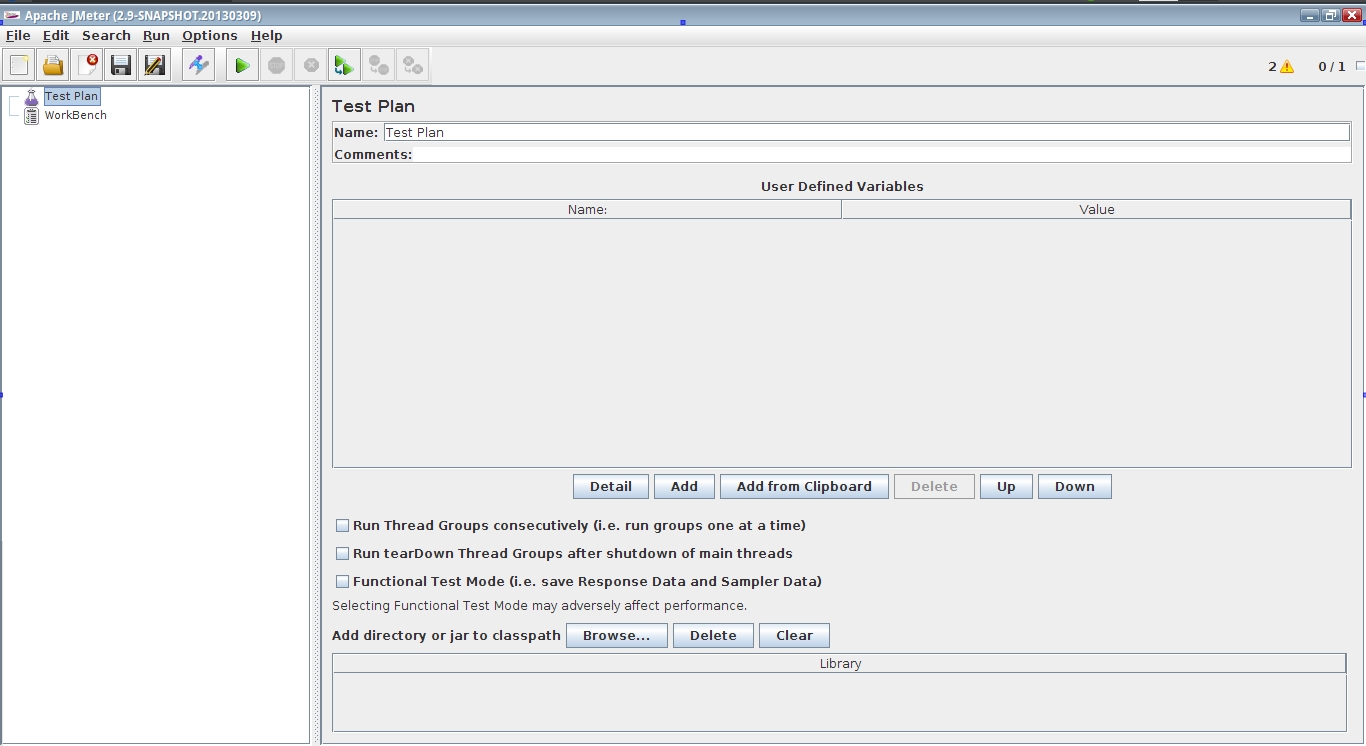Open the Help menu

click(x=267, y=35)
